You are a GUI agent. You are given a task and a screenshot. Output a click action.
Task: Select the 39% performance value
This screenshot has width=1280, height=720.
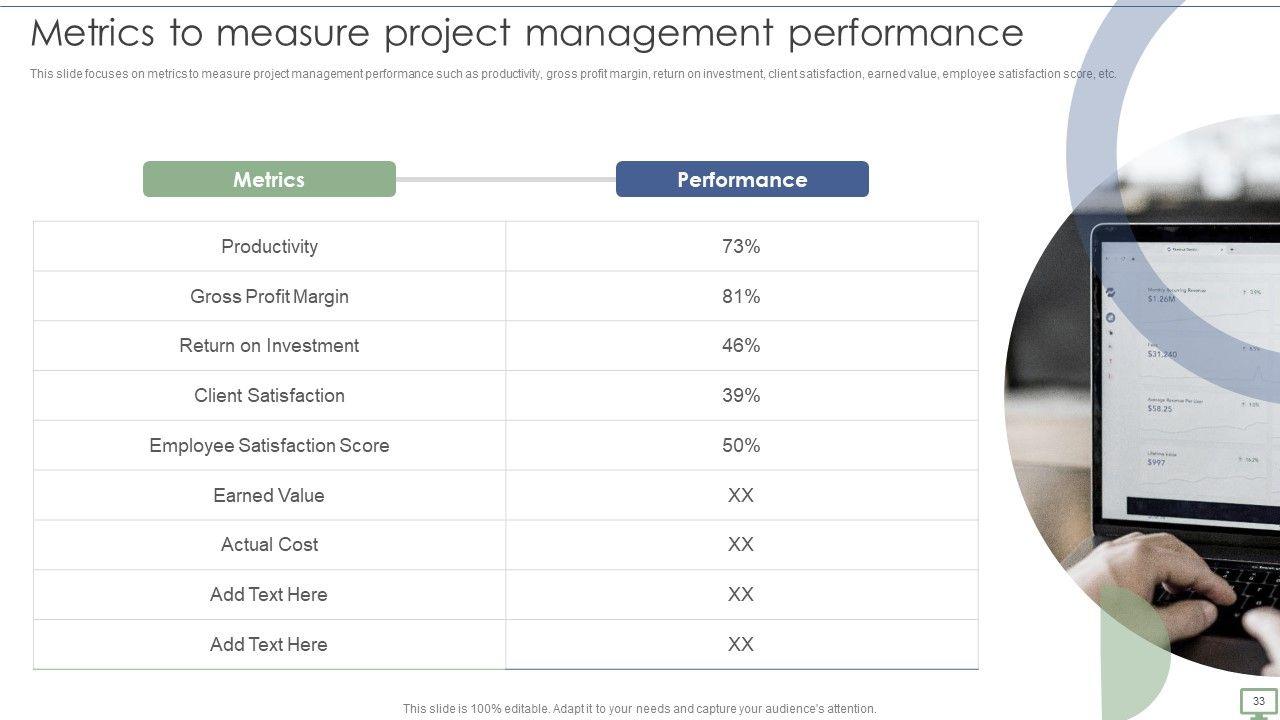[741, 396]
